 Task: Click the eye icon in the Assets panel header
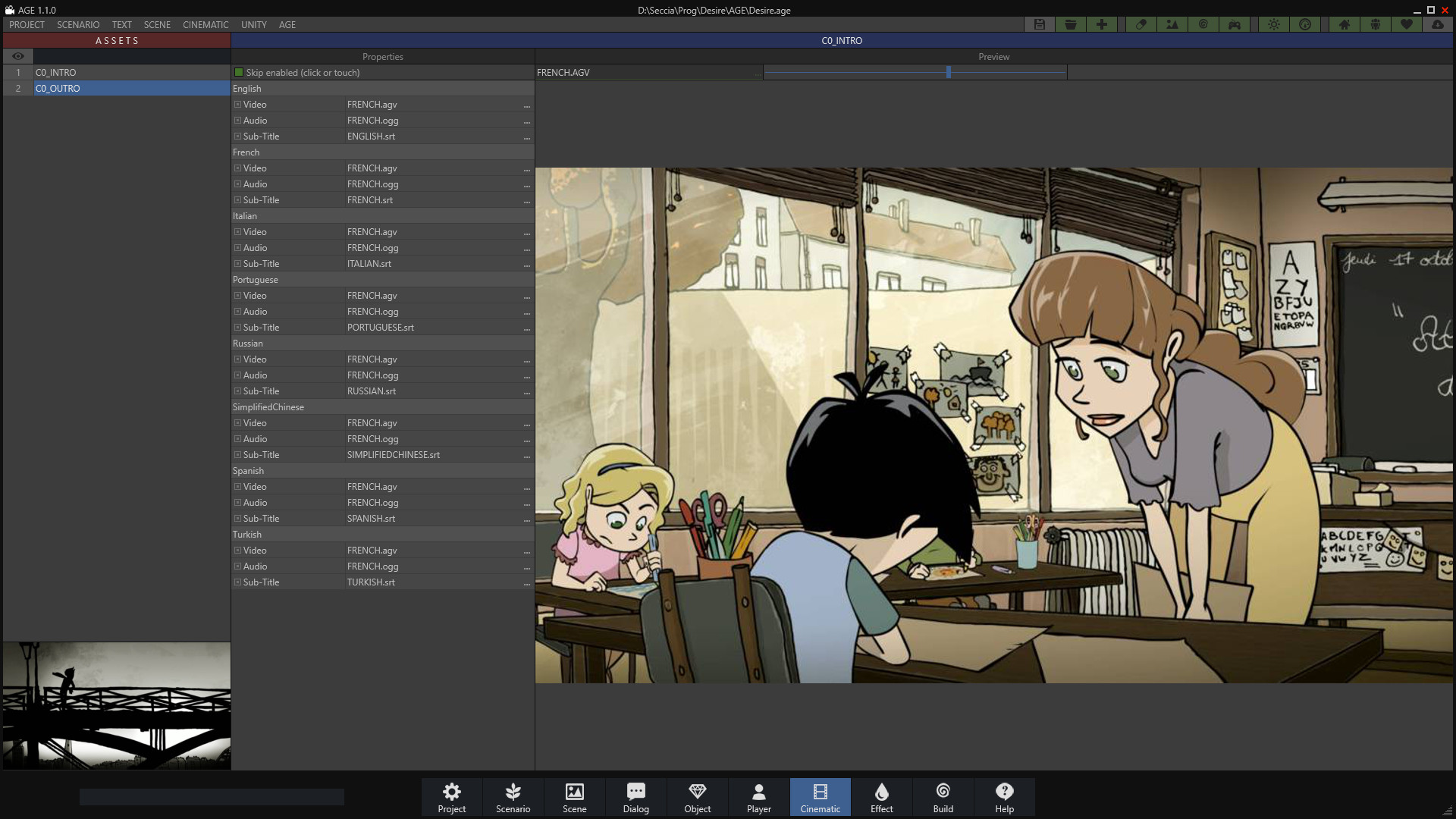17,56
